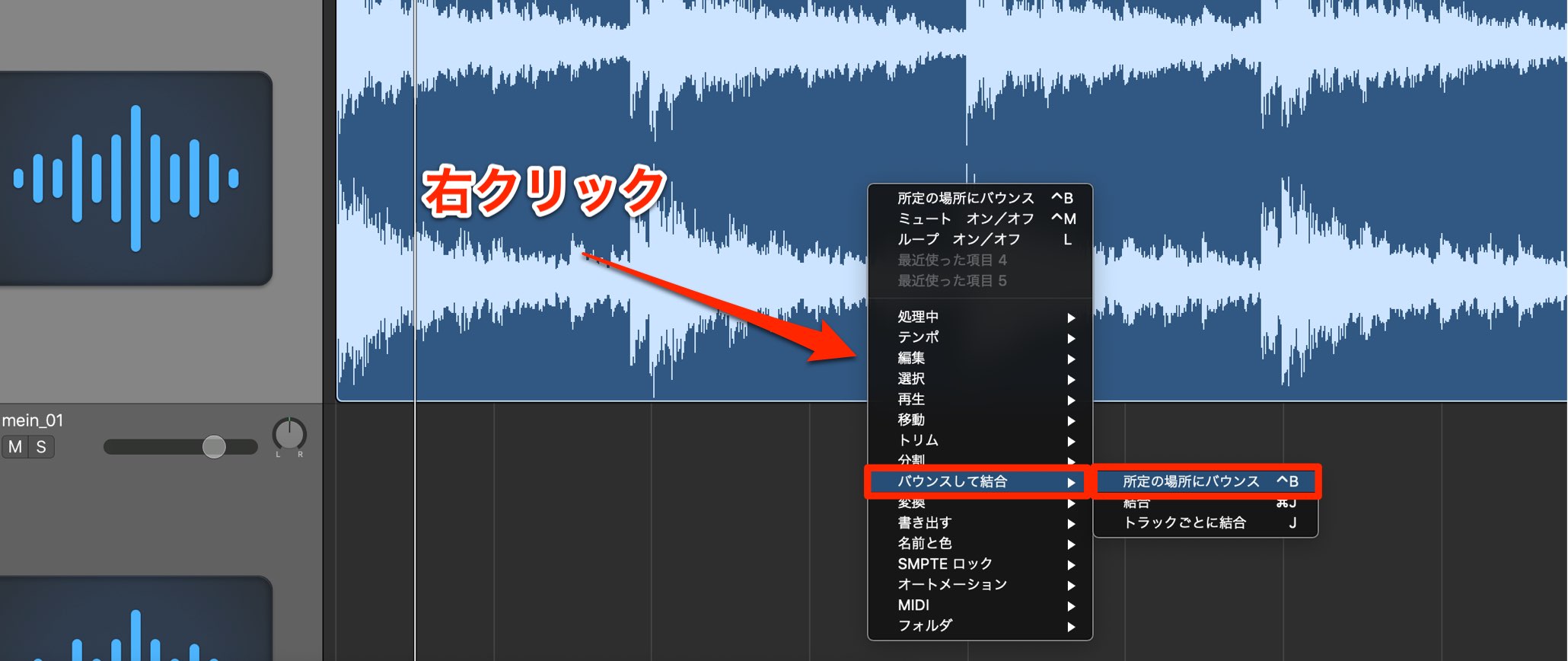Select 所定の場所にバウンス in the submenu
The image size is (1568, 661).
tap(1206, 481)
